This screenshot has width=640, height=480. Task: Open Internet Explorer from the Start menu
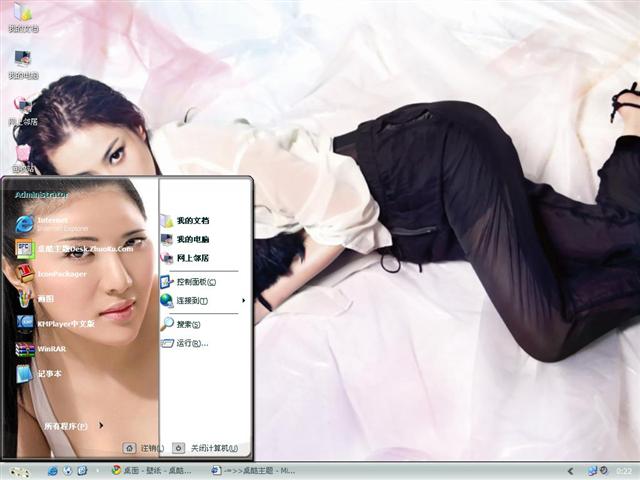click(53, 224)
